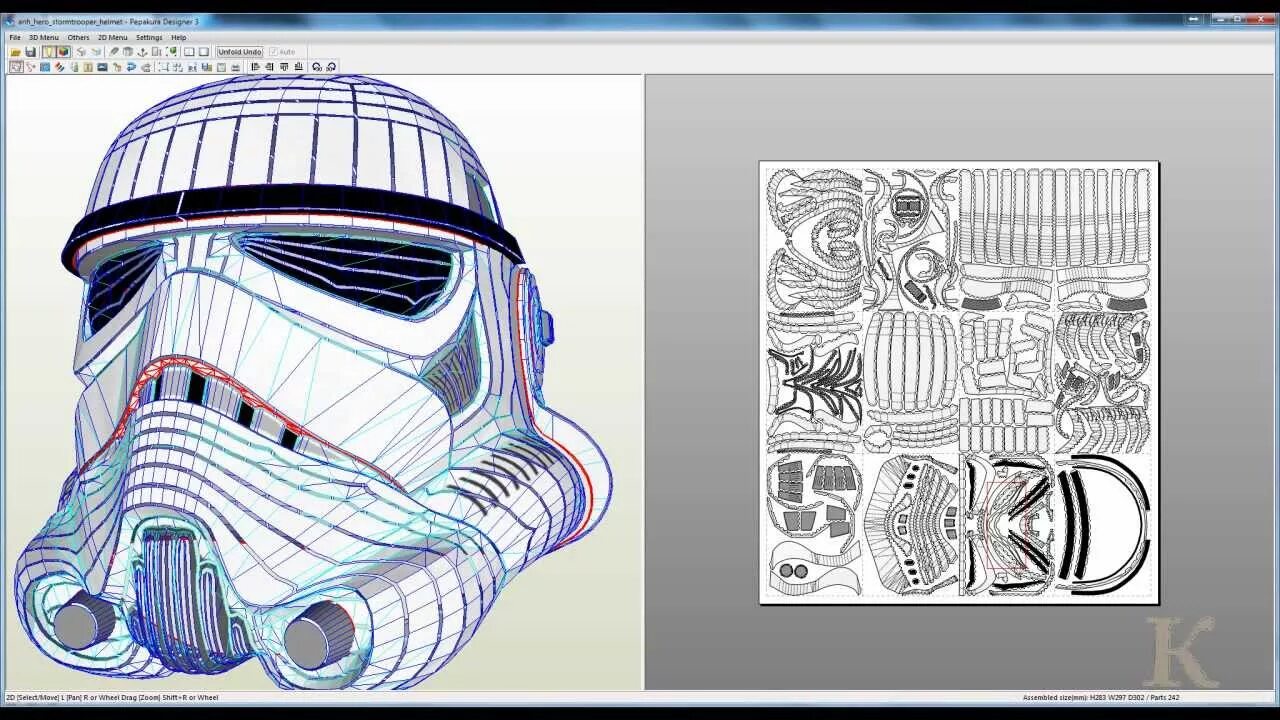Viewport: 1280px width, 720px height.
Task: Click the red-outlined part on the pattern sheet
Action: tap(1005, 525)
